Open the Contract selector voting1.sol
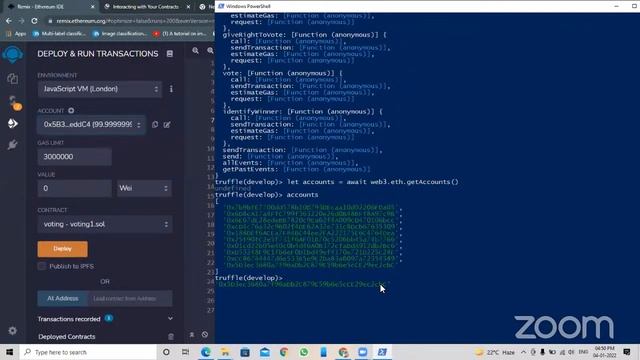 click(105, 224)
